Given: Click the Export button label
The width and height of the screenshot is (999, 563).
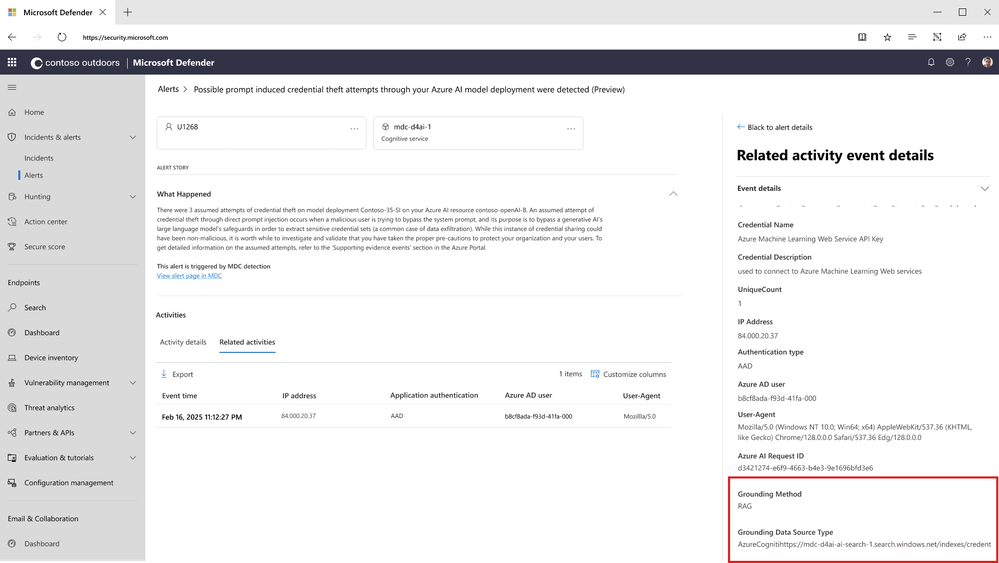Looking at the screenshot, I should pos(182,374).
